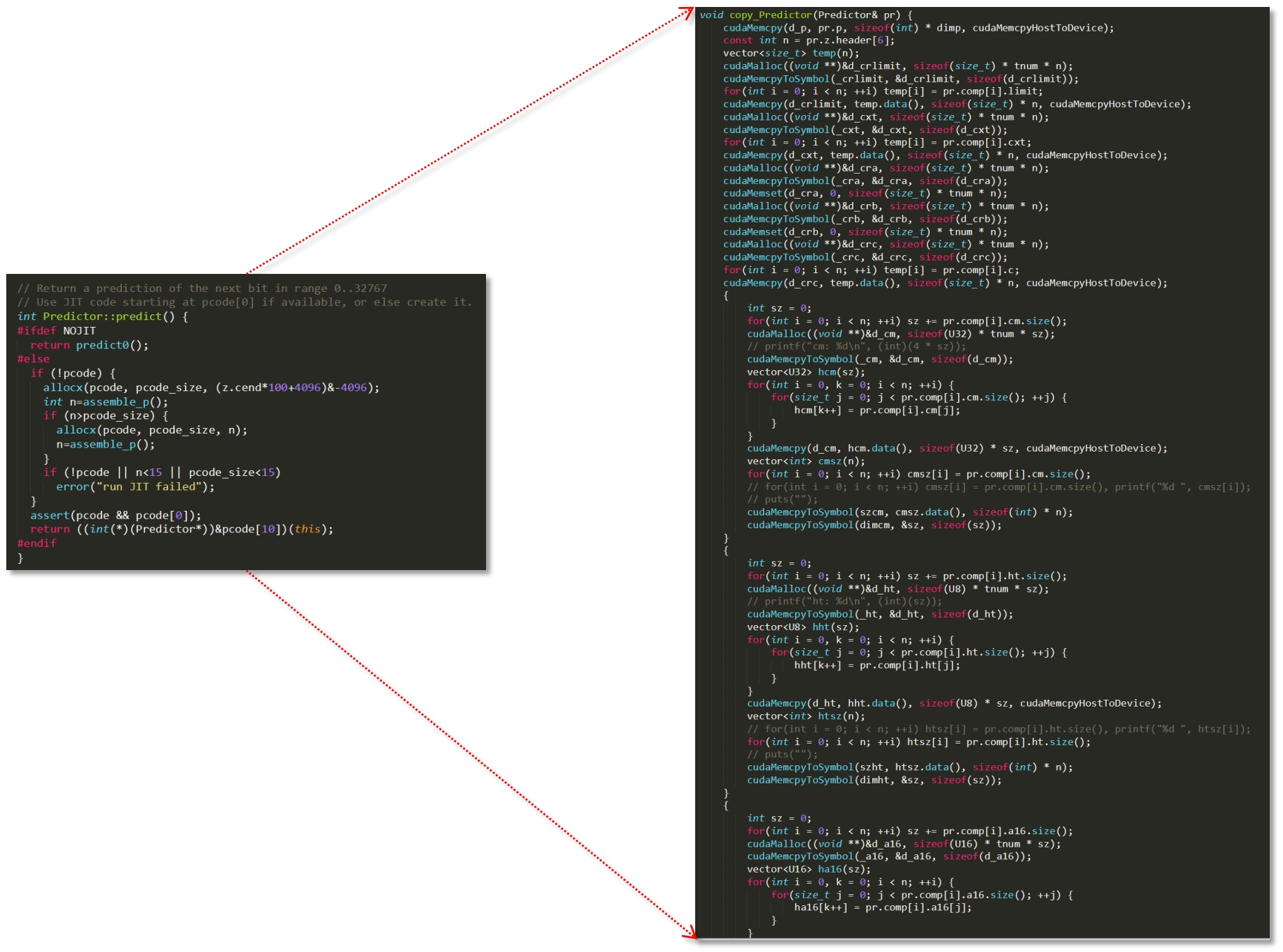This screenshot has width=1283, height=952.
Task: Click the loop 'sz += pr.comp[i].ht.size();'
Action: point(907,576)
